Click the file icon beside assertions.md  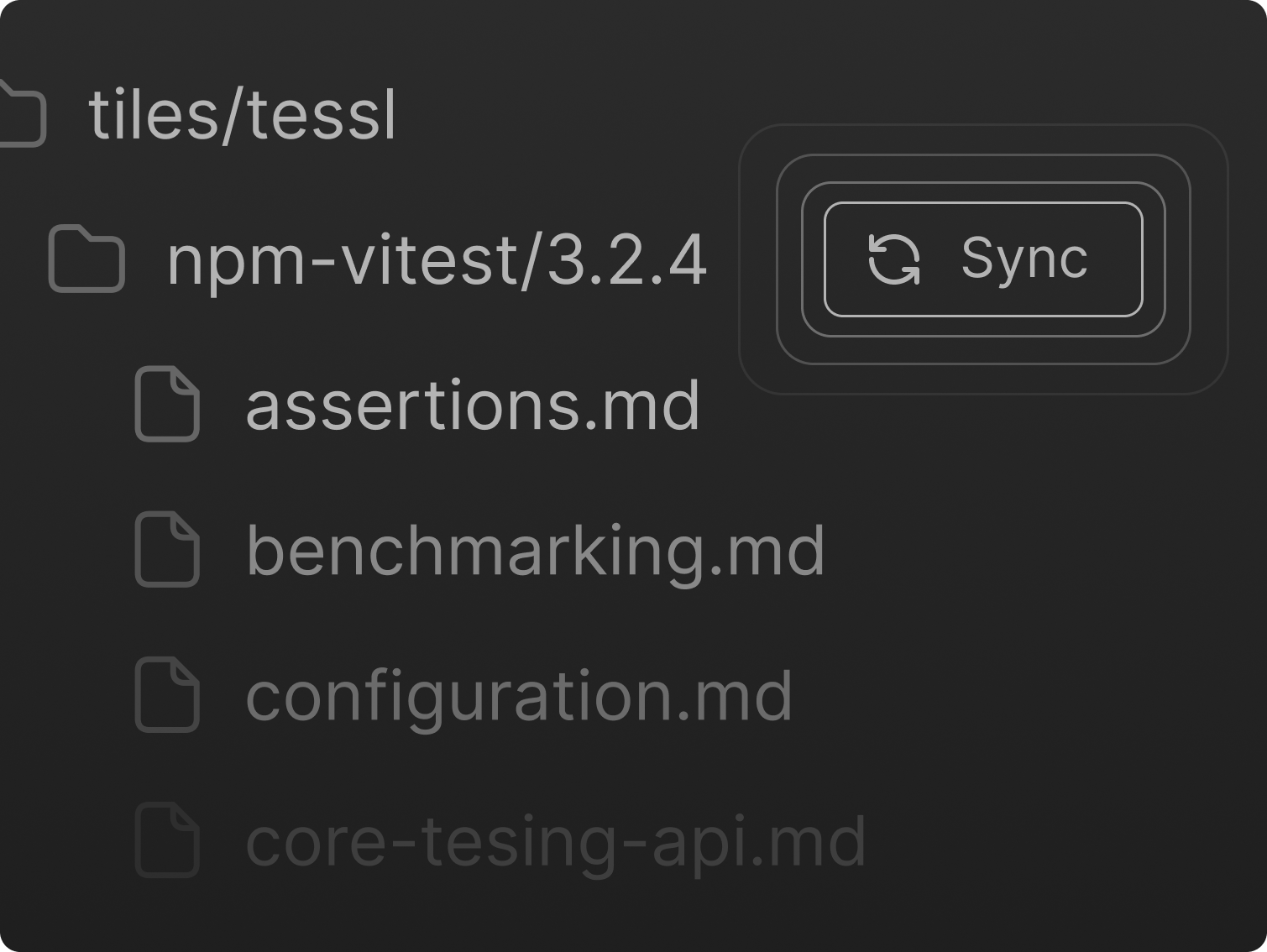[166, 405]
